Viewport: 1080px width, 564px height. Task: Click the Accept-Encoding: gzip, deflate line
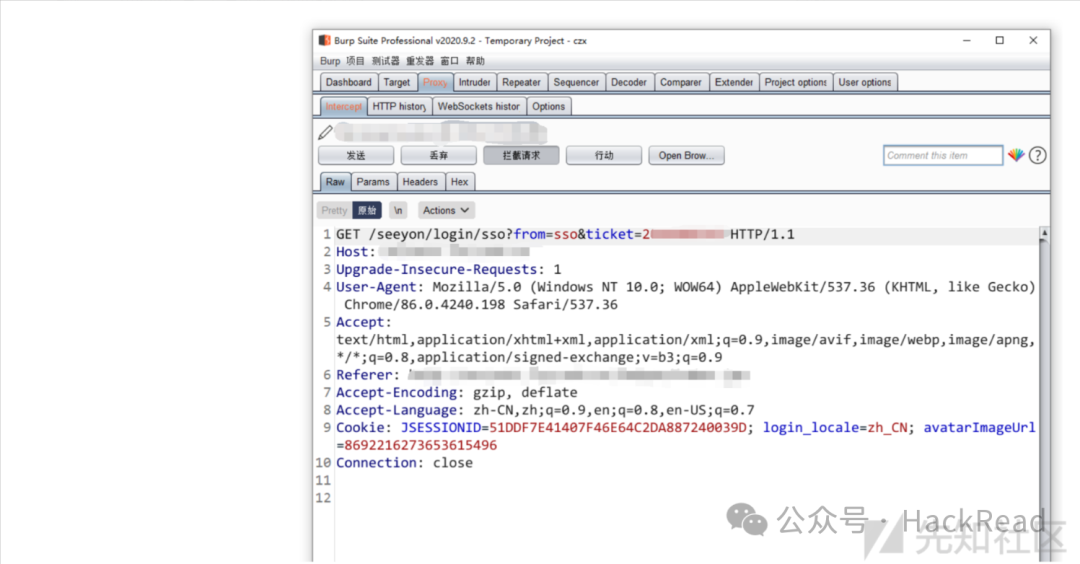pos(457,393)
